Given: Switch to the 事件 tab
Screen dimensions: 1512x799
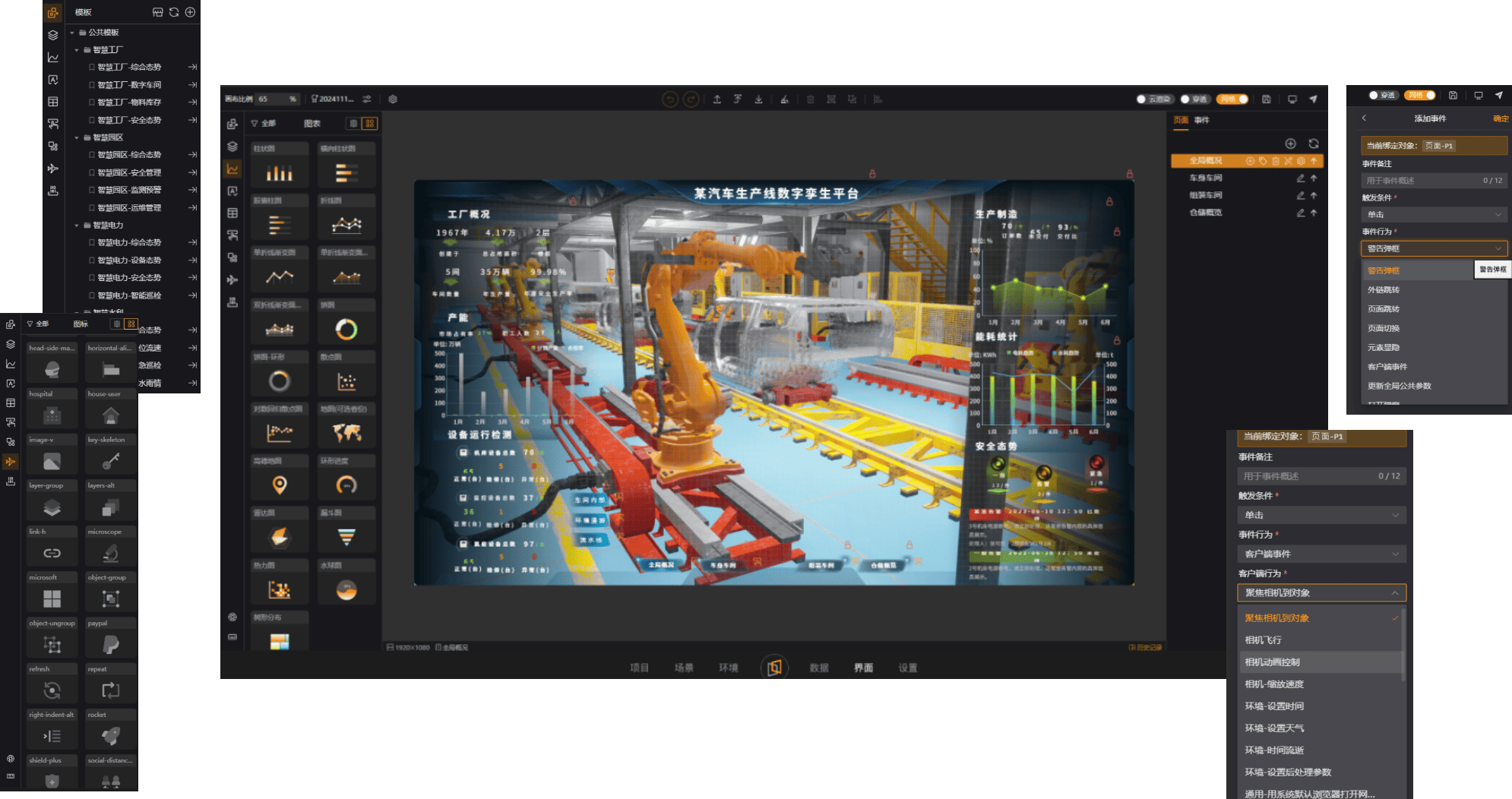Looking at the screenshot, I should (x=1201, y=120).
